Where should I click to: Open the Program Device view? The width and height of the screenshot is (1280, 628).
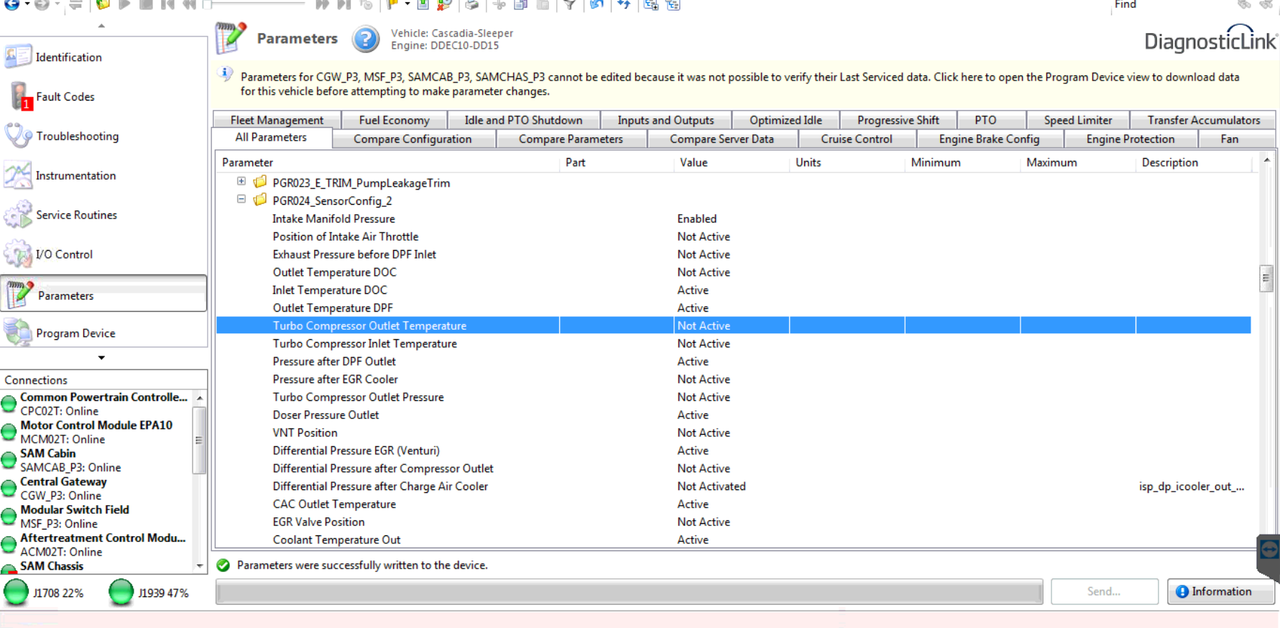pos(104,333)
